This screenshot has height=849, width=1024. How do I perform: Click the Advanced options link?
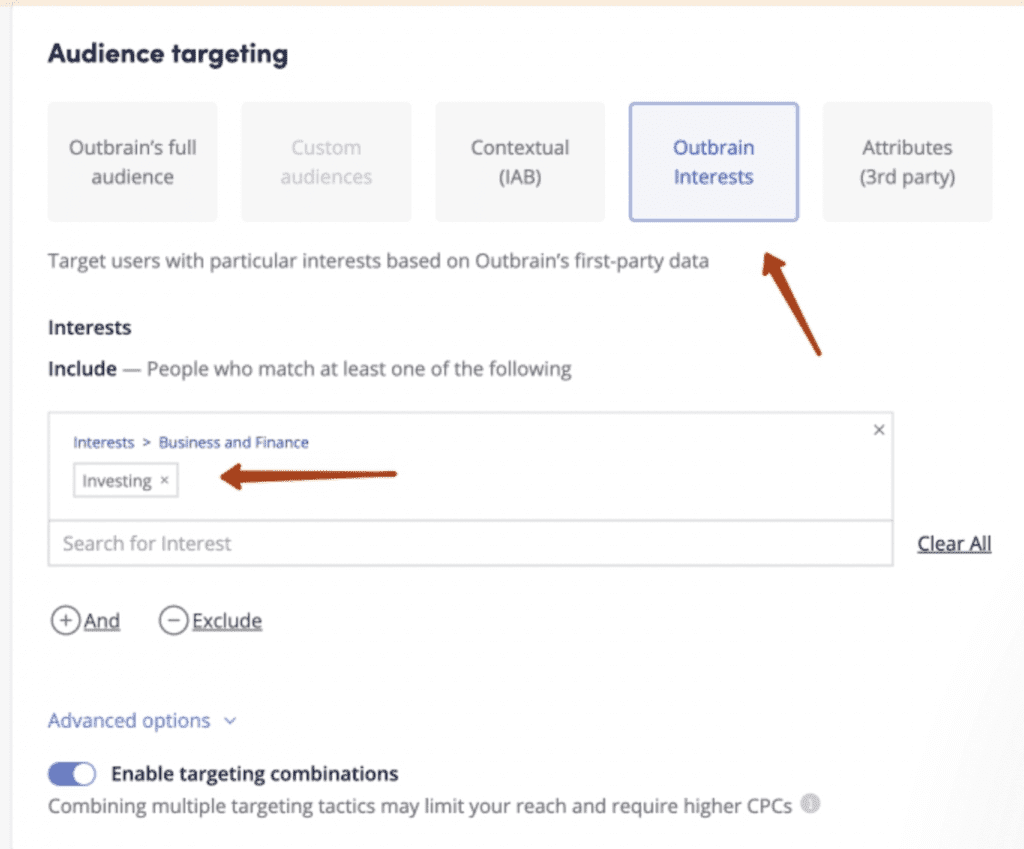[x=129, y=720]
